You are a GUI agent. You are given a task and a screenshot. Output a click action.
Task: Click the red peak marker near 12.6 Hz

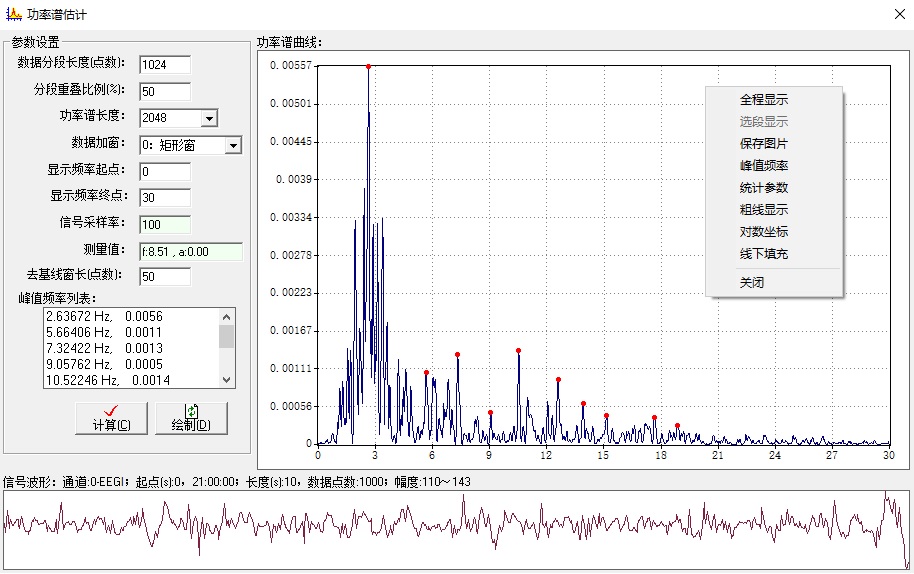558,380
